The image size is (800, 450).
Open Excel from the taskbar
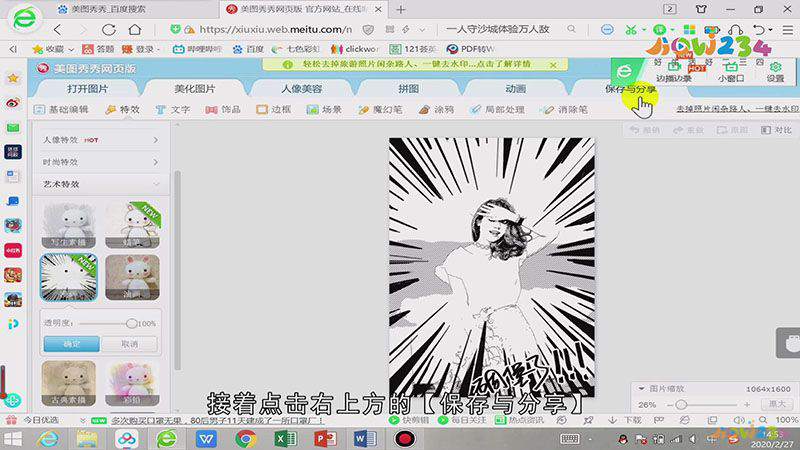(x=285, y=439)
